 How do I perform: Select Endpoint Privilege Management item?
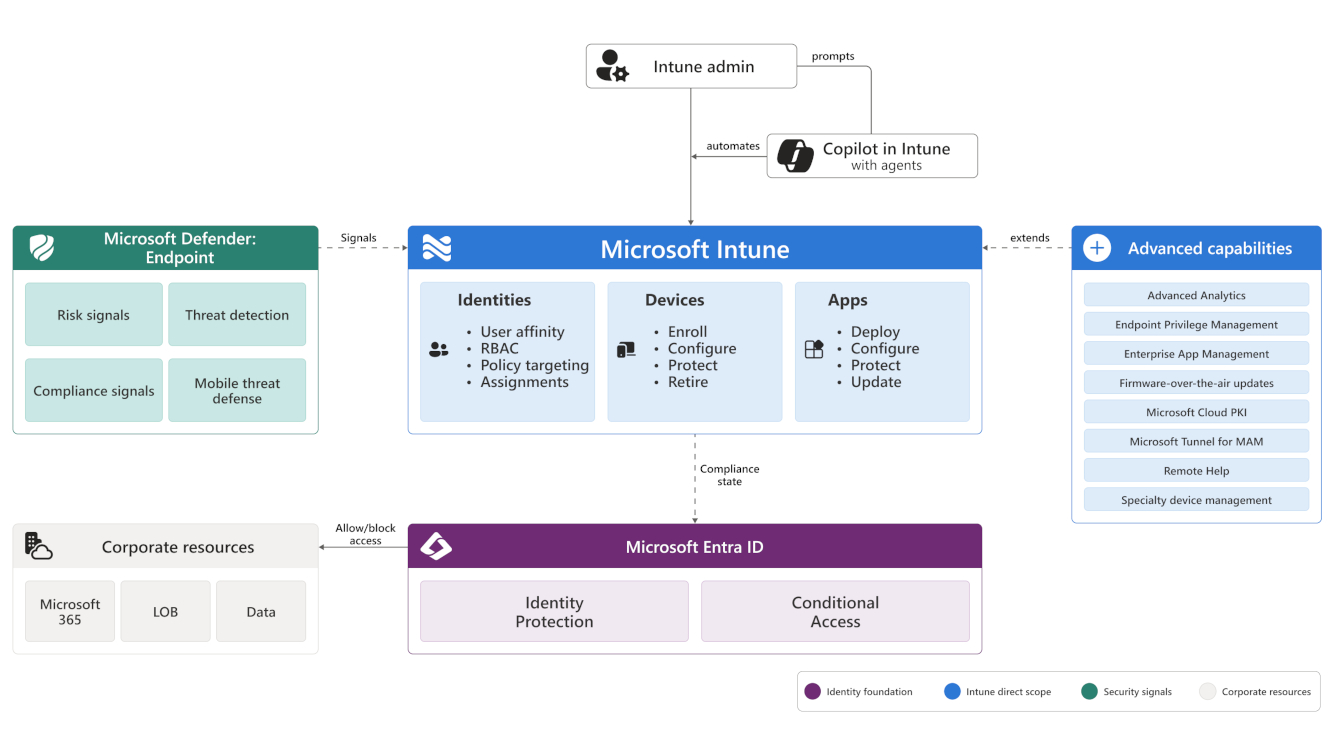click(x=1196, y=324)
